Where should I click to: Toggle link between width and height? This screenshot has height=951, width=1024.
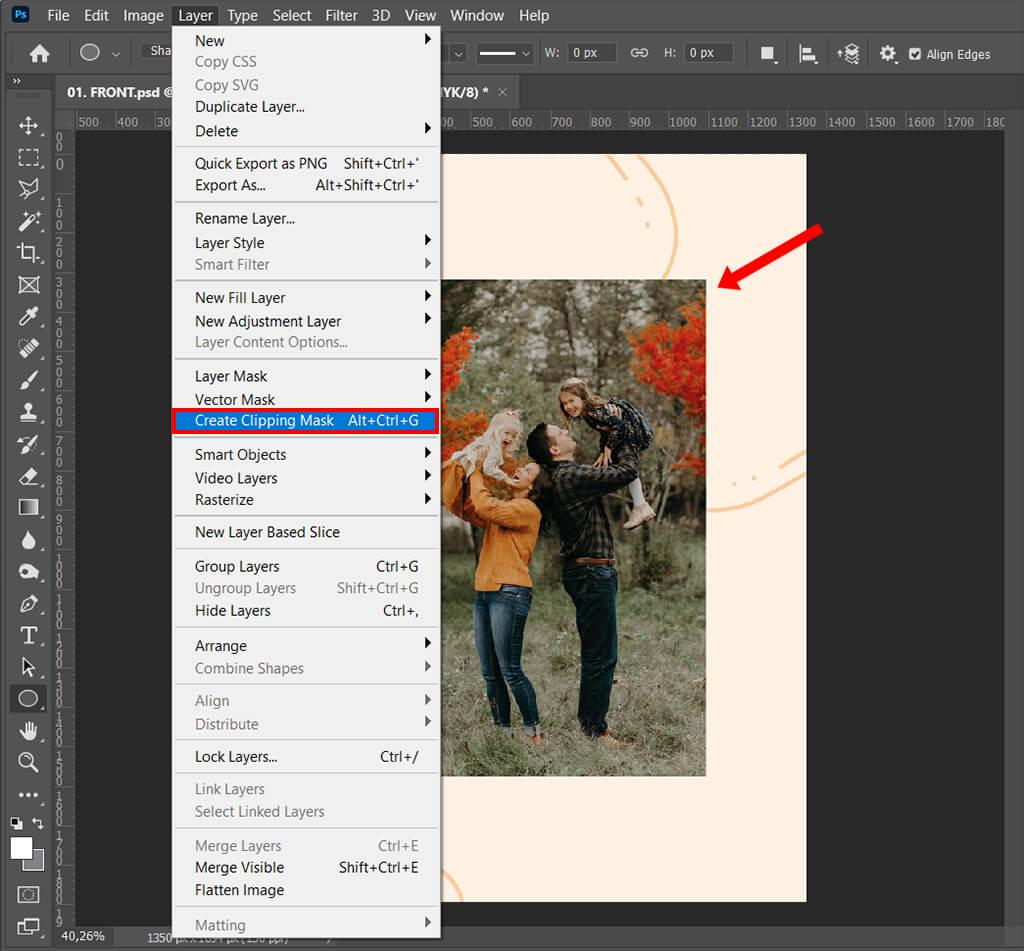[x=639, y=53]
